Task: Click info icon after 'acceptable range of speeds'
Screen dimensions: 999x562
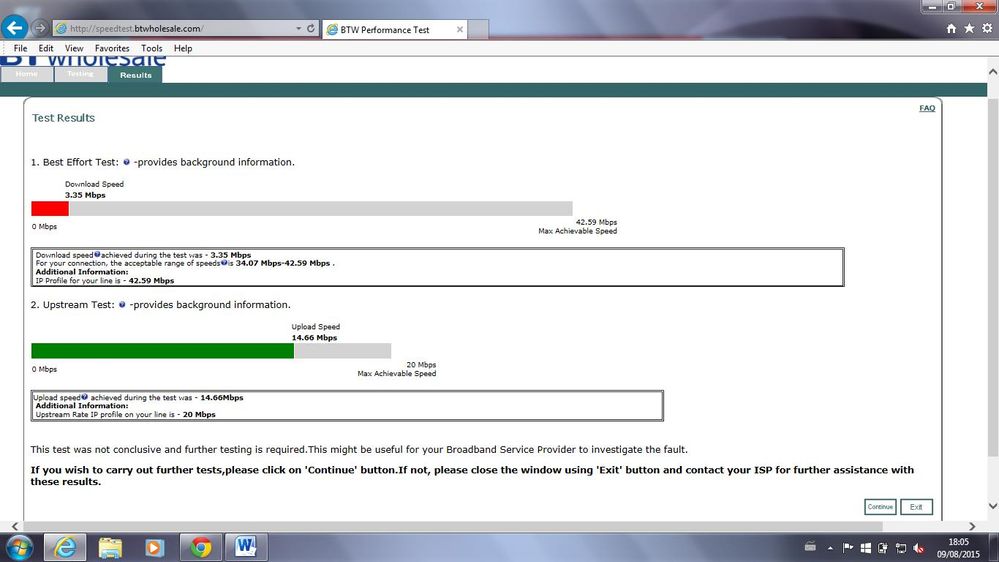Action: [x=224, y=263]
